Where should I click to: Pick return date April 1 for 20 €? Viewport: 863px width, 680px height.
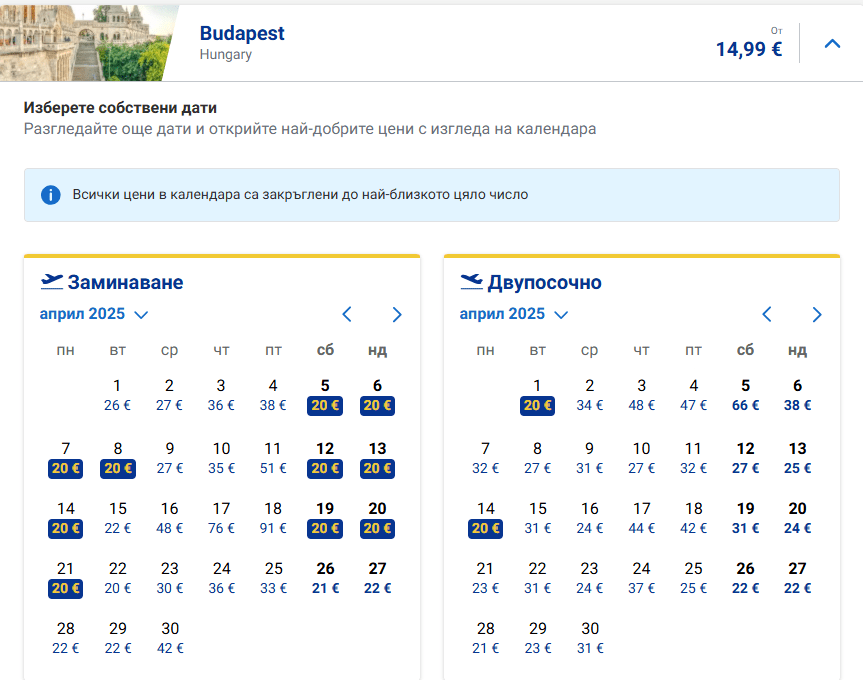(537, 395)
